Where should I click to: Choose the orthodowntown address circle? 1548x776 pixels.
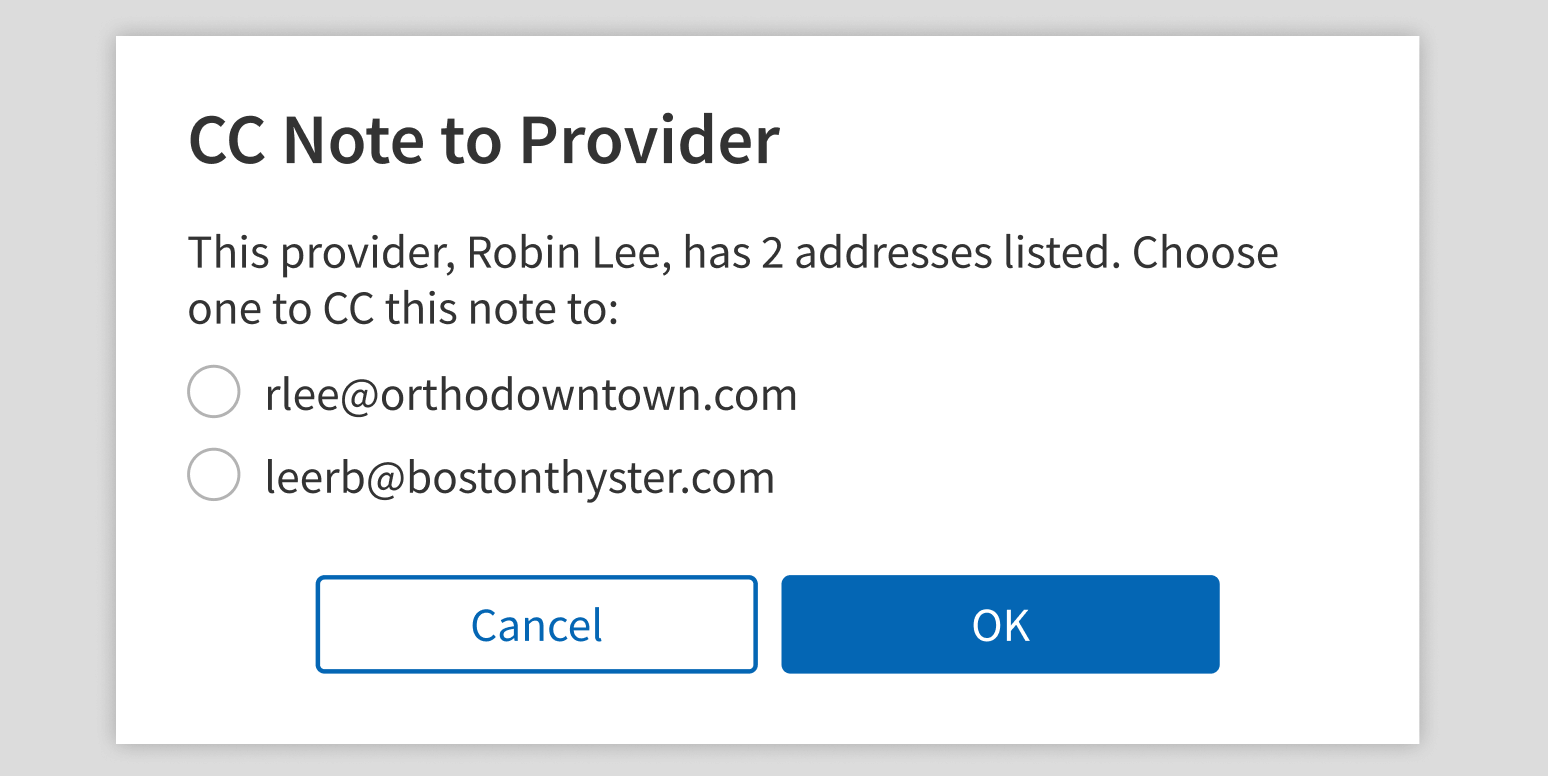[213, 392]
